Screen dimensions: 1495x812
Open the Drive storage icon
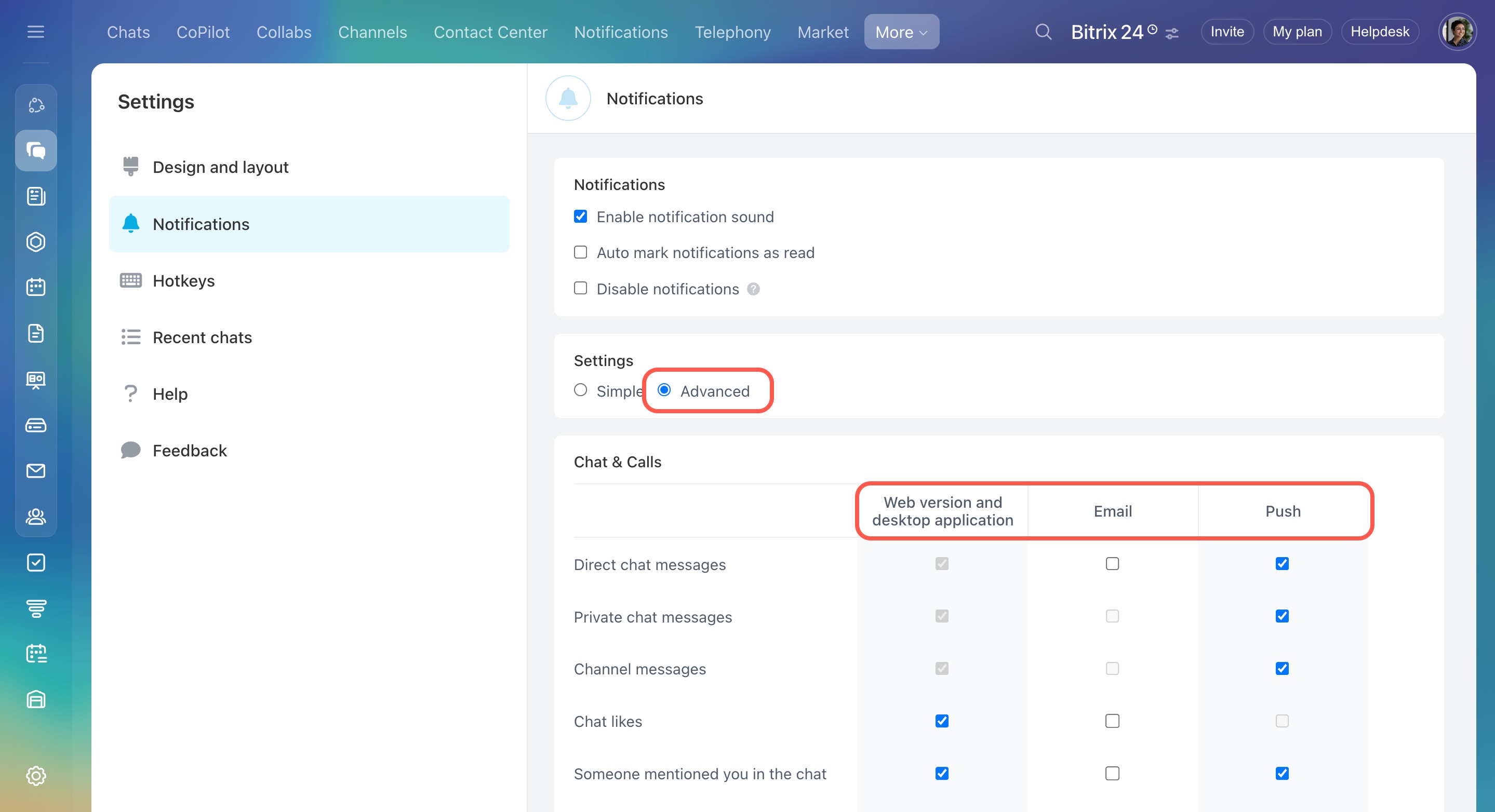36,425
